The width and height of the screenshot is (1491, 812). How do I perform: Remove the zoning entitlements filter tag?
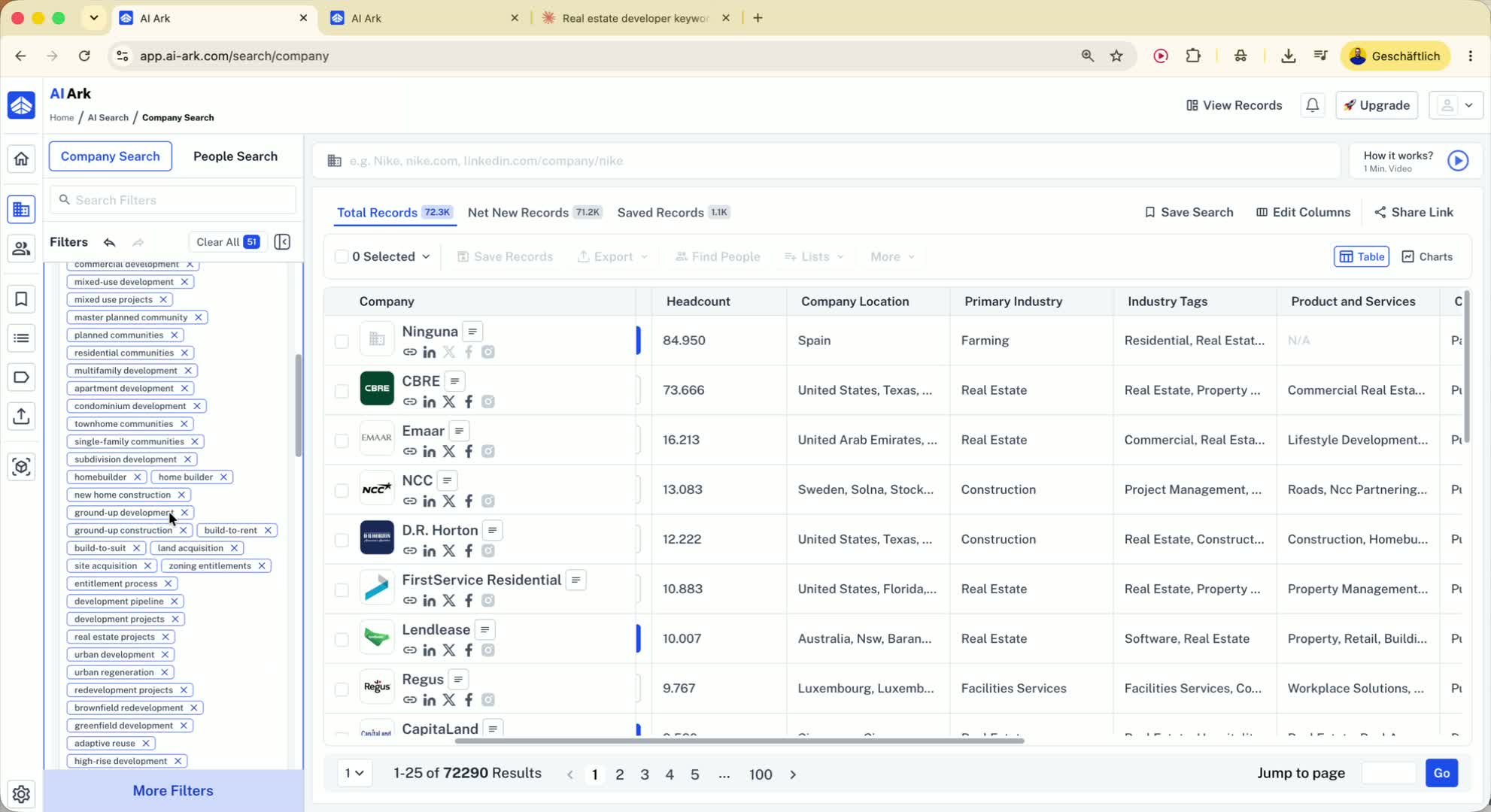tap(262, 566)
